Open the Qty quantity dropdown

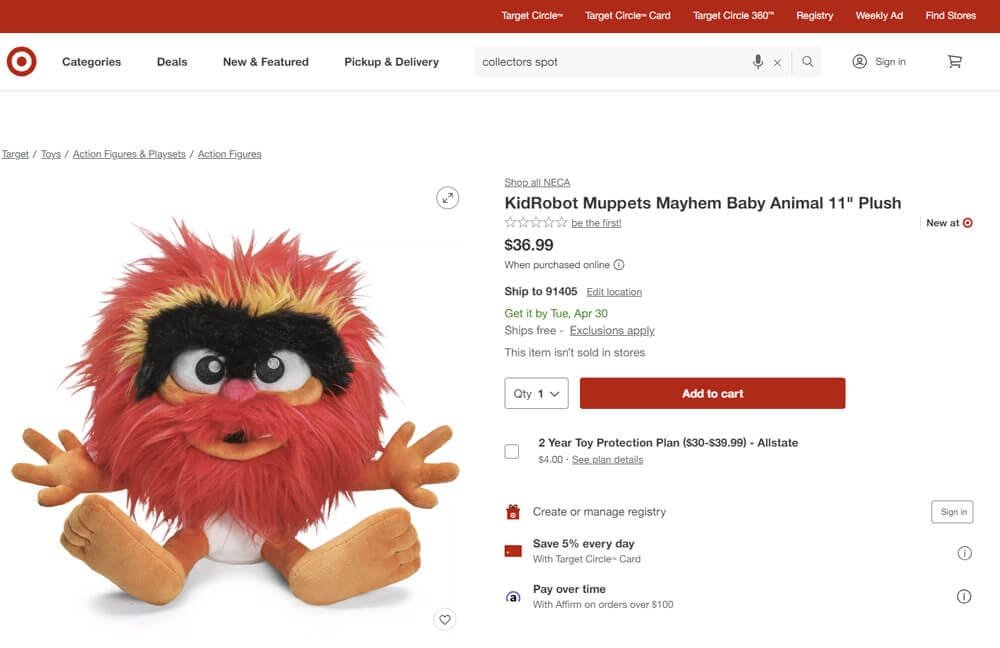point(536,393)
